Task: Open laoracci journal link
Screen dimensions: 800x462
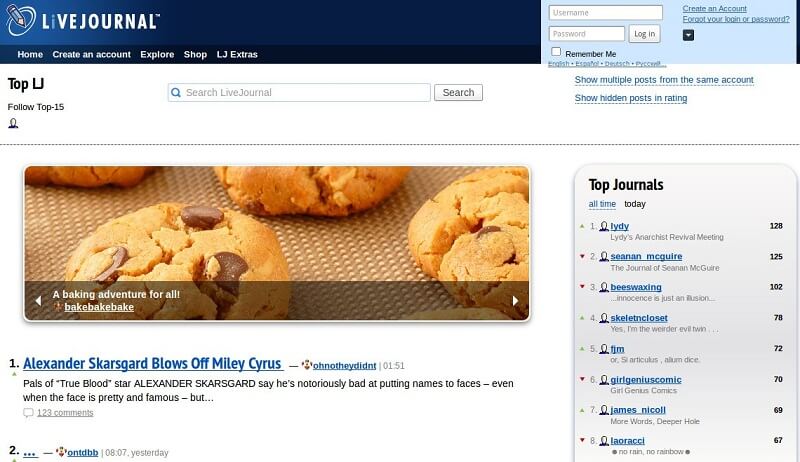Action: tap(627, 441)
